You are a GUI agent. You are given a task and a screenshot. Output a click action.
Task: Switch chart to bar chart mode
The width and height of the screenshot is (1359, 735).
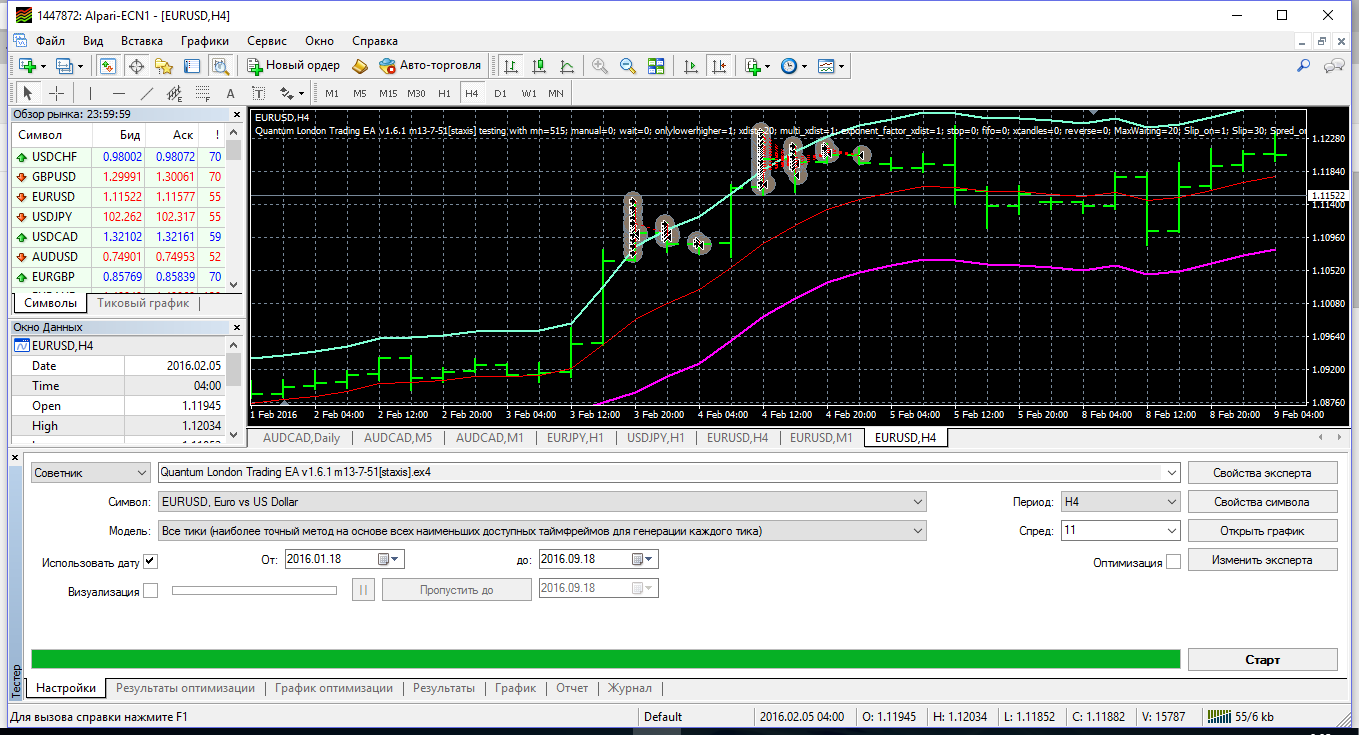[511, 65]
